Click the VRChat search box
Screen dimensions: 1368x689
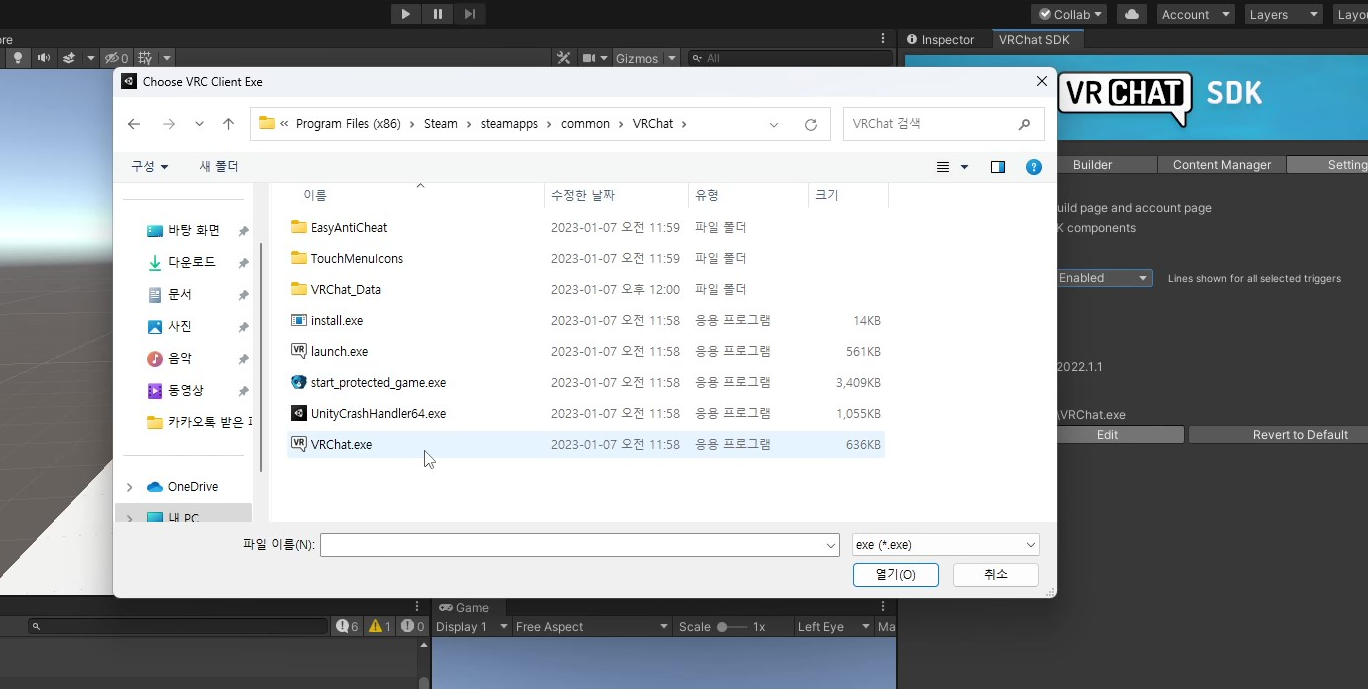(x=943, y=124)
